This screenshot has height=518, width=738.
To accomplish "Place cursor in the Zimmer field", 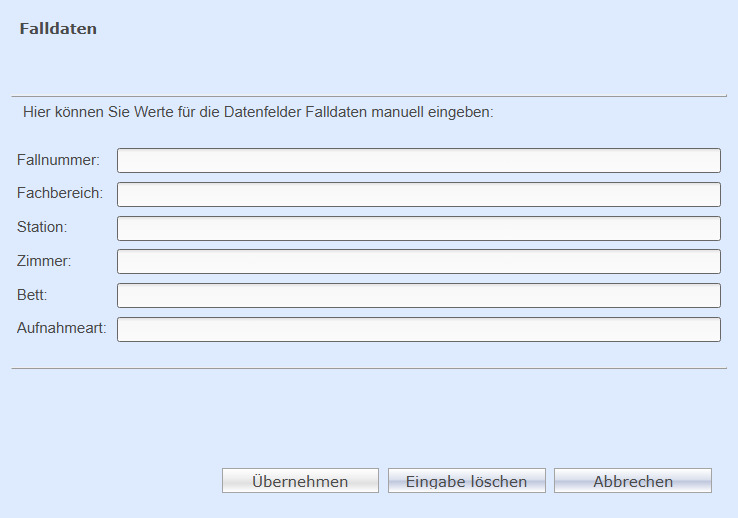I will pyautogui.click(x=419, y=262).
